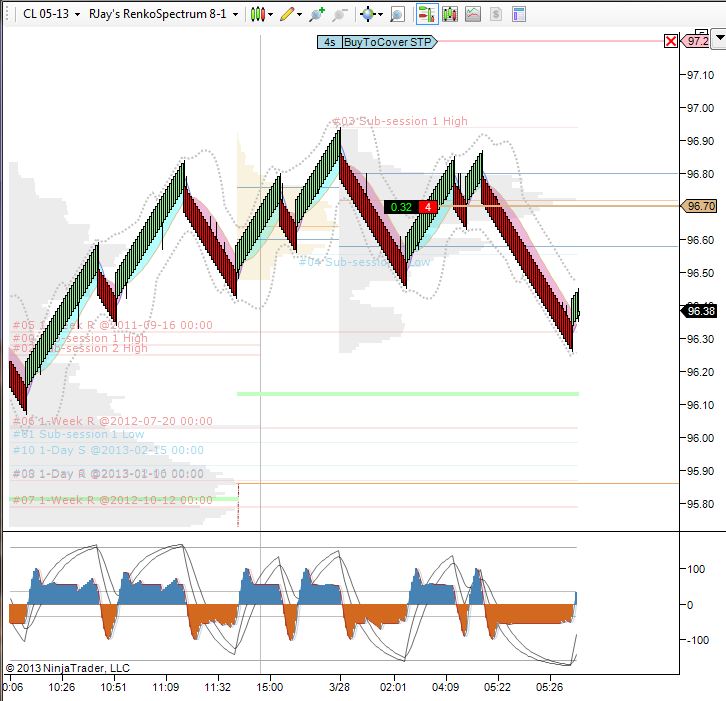Click the data box magnifier icon
Viewport: 726px width, 701px height.
tap(397, 14)
